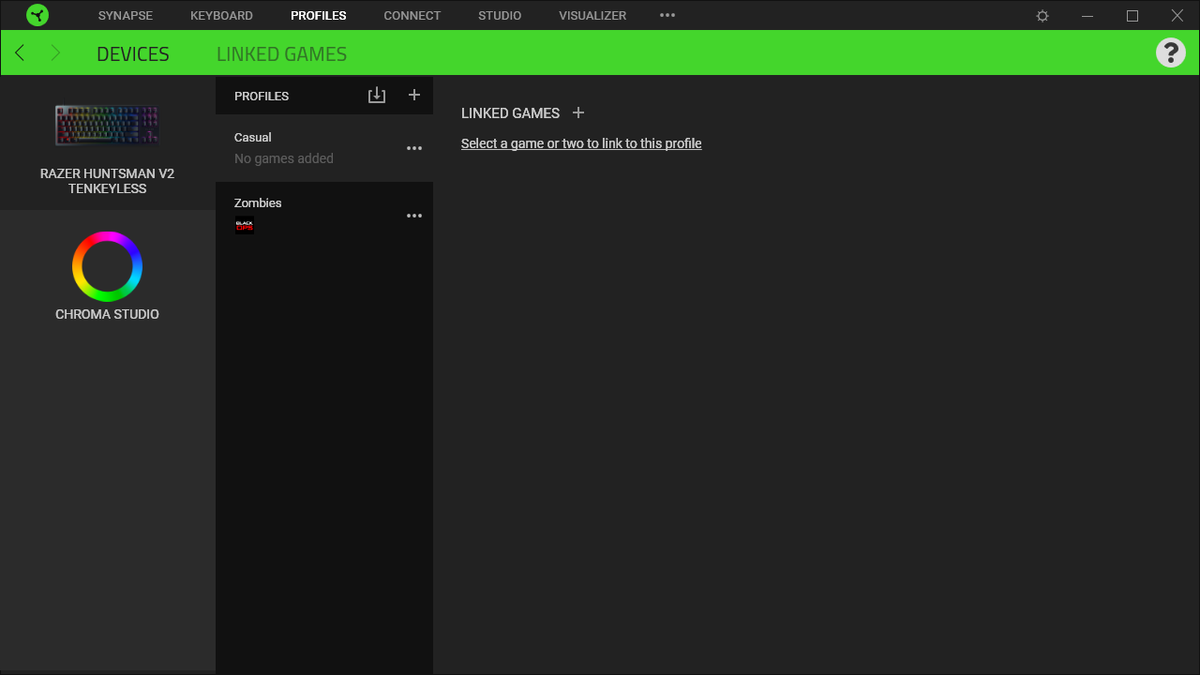
Task: Expand the more tabs ellipsis in top bar
Action: point(668,15)
